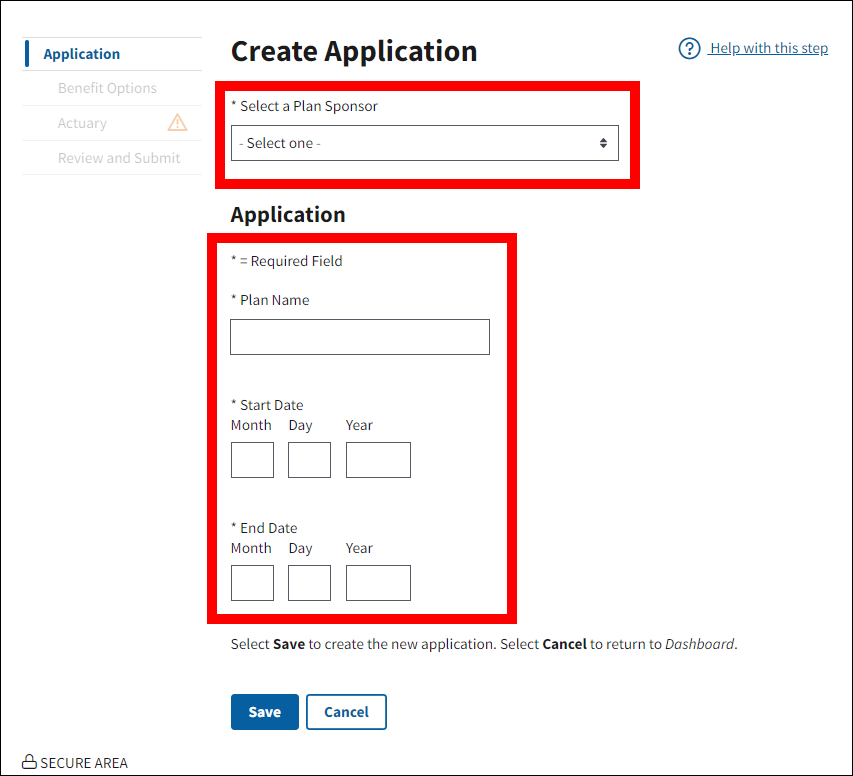Viewport: 853px width, 776px height.
Task: Navigate to the Review and Submit step
Action: click(x=119, y=158)
